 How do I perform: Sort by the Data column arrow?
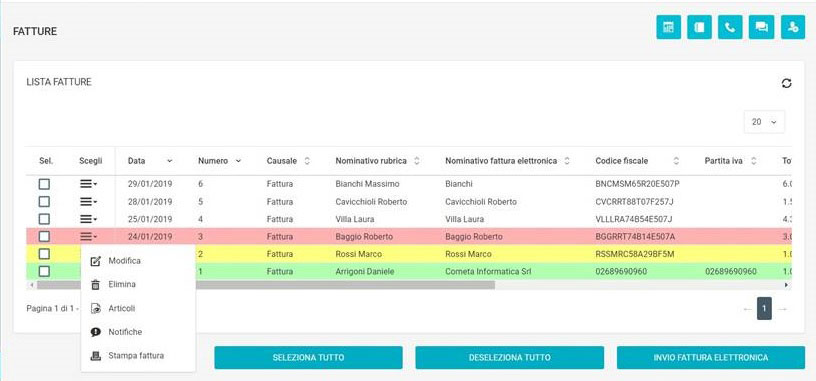point(169,161)
